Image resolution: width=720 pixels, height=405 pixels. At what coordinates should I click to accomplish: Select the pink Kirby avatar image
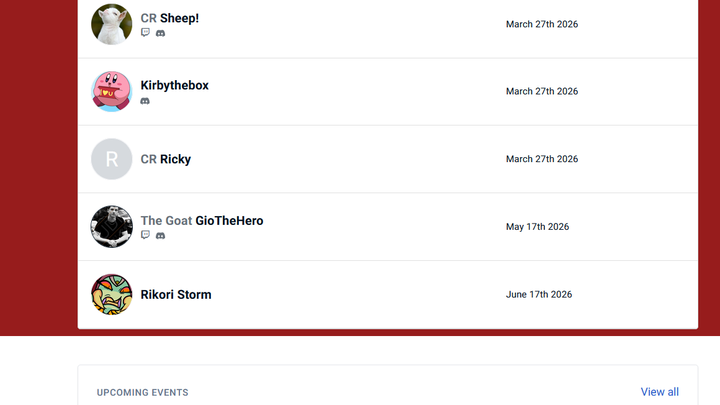[x=112, y=91]
